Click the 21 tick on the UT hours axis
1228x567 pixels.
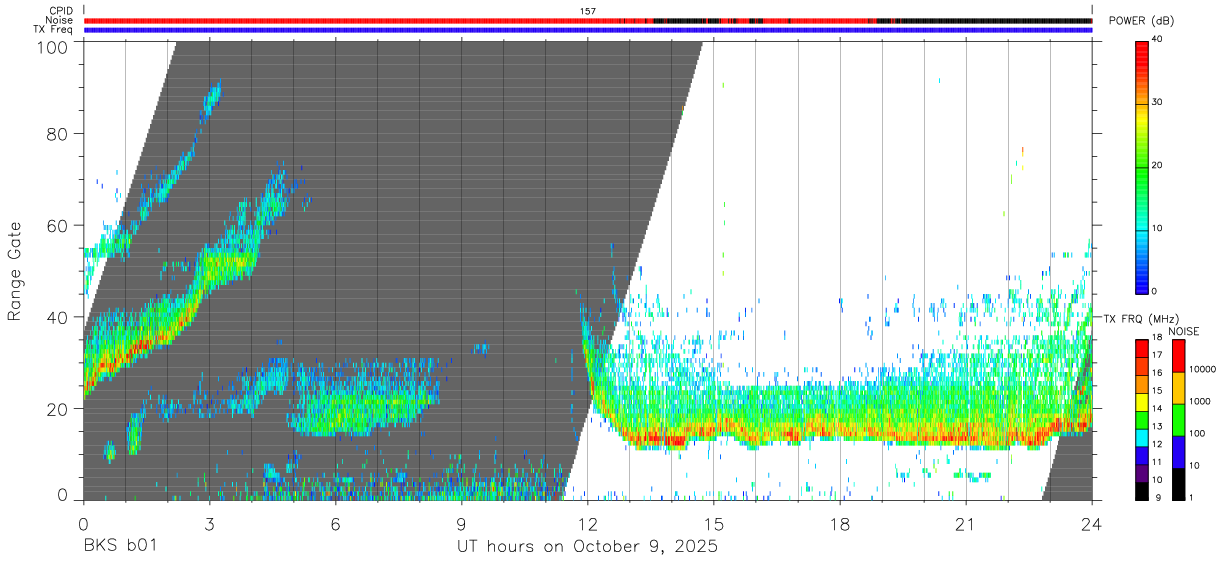pyautogui.click(x=966, y=523)
